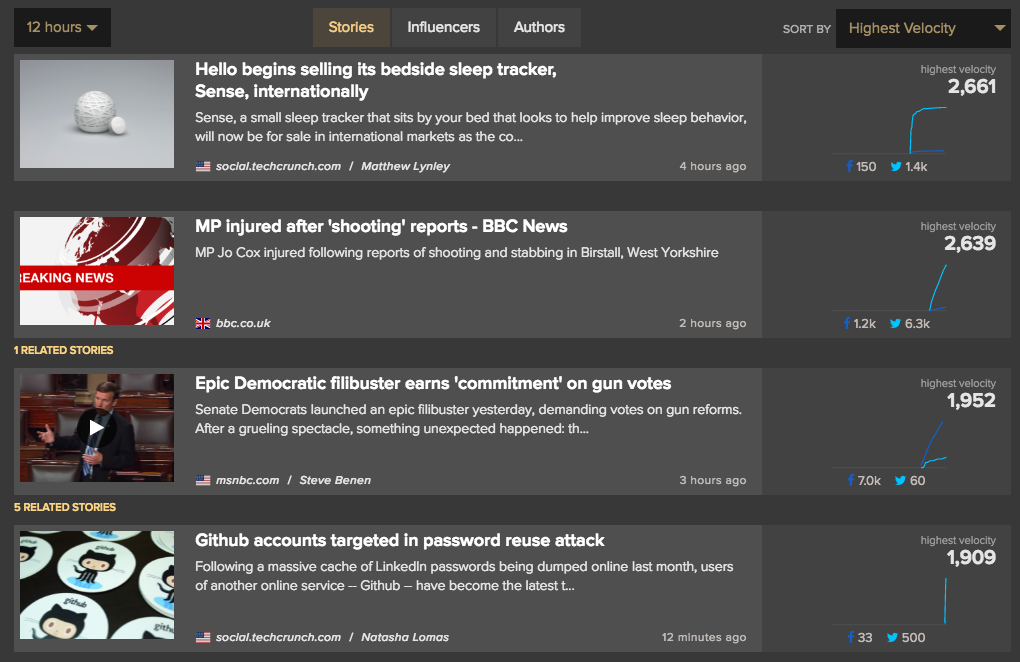Open the Github password reuse attack headline
The height and width of the screenshot is (662, 1020).
[400, 541]
